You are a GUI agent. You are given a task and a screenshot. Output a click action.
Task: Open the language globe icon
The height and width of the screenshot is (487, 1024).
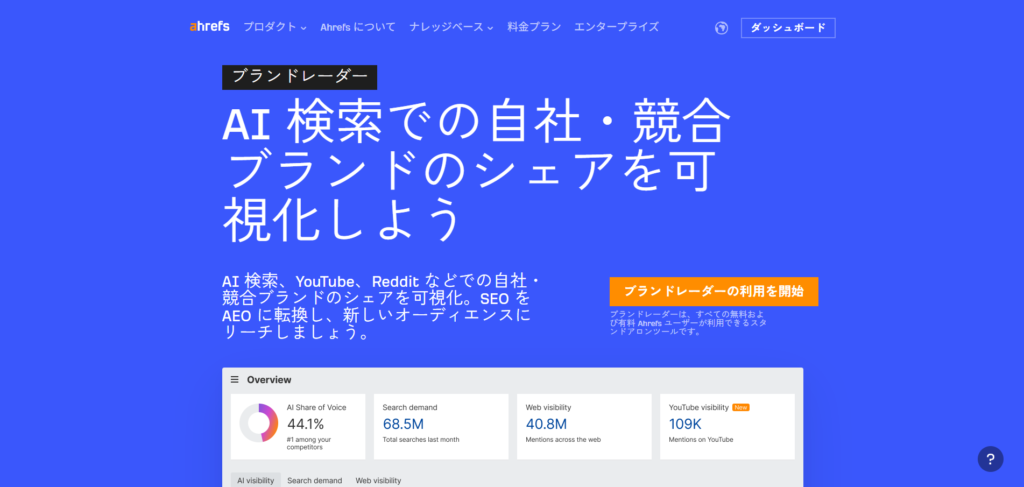coord(721,28)
